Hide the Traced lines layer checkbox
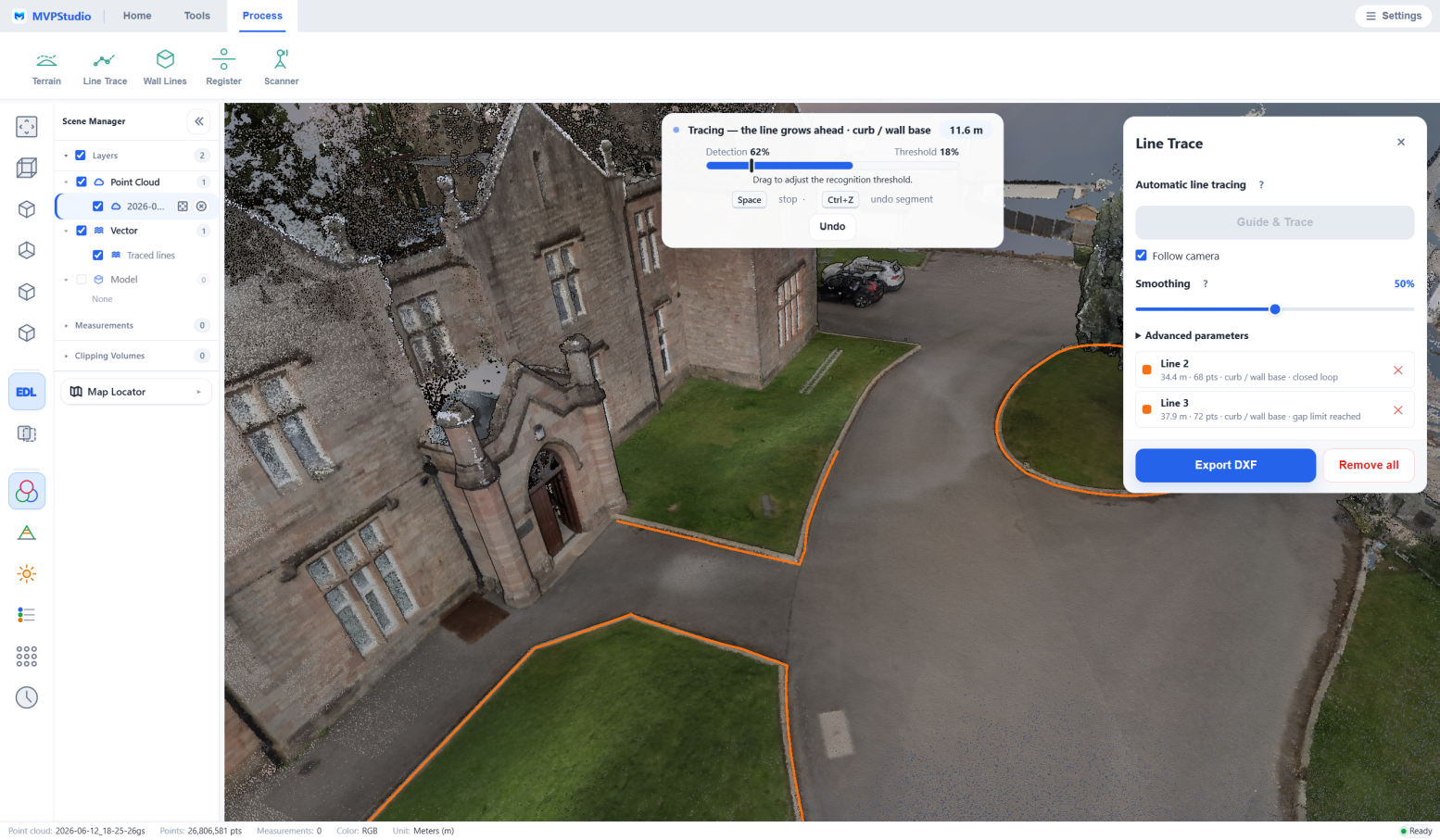Image resolution: width=1440 pixels, height=840 pixels. click(98, 256)
